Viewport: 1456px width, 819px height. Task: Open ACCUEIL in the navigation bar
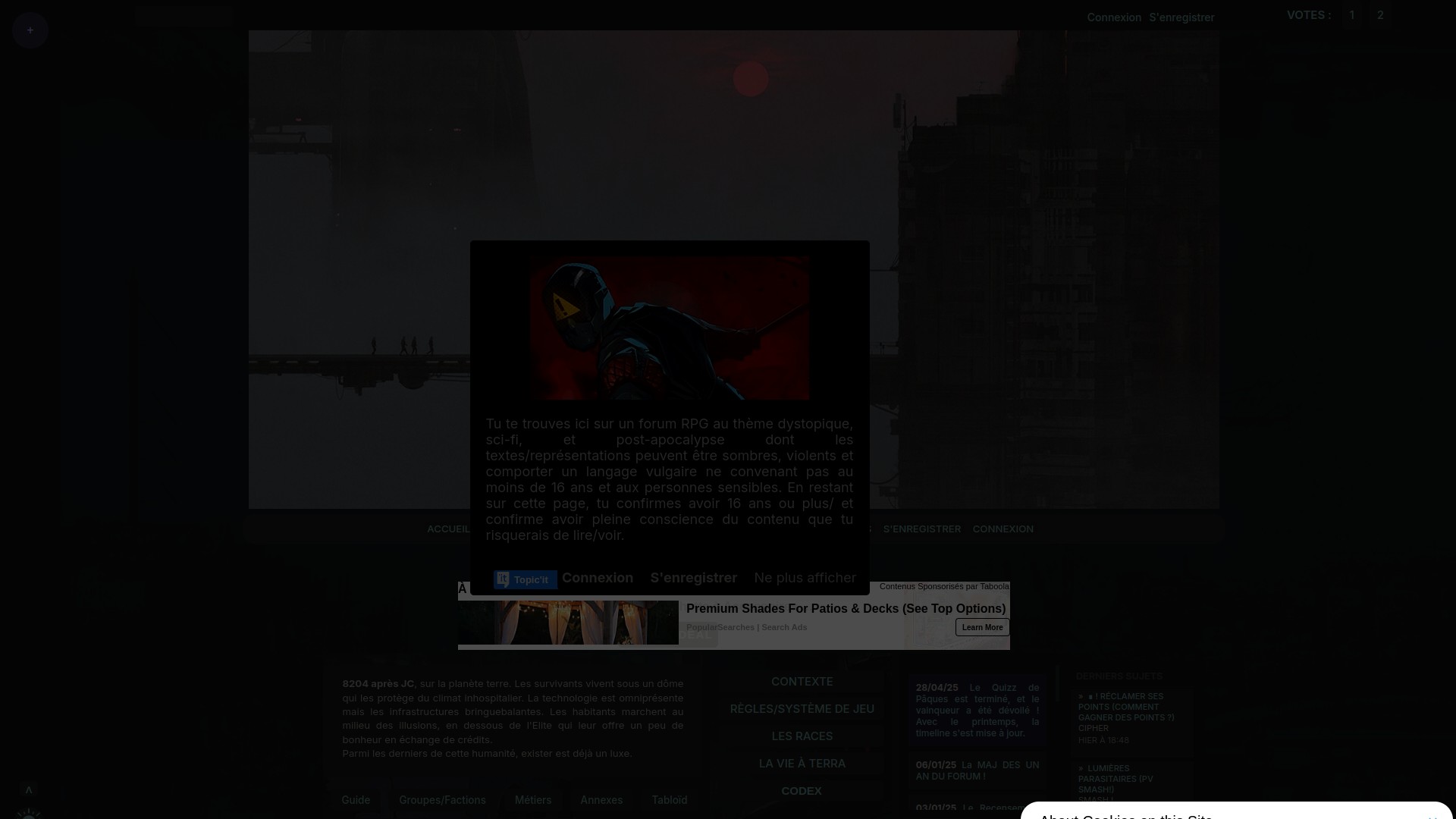[x=448, y=529]
